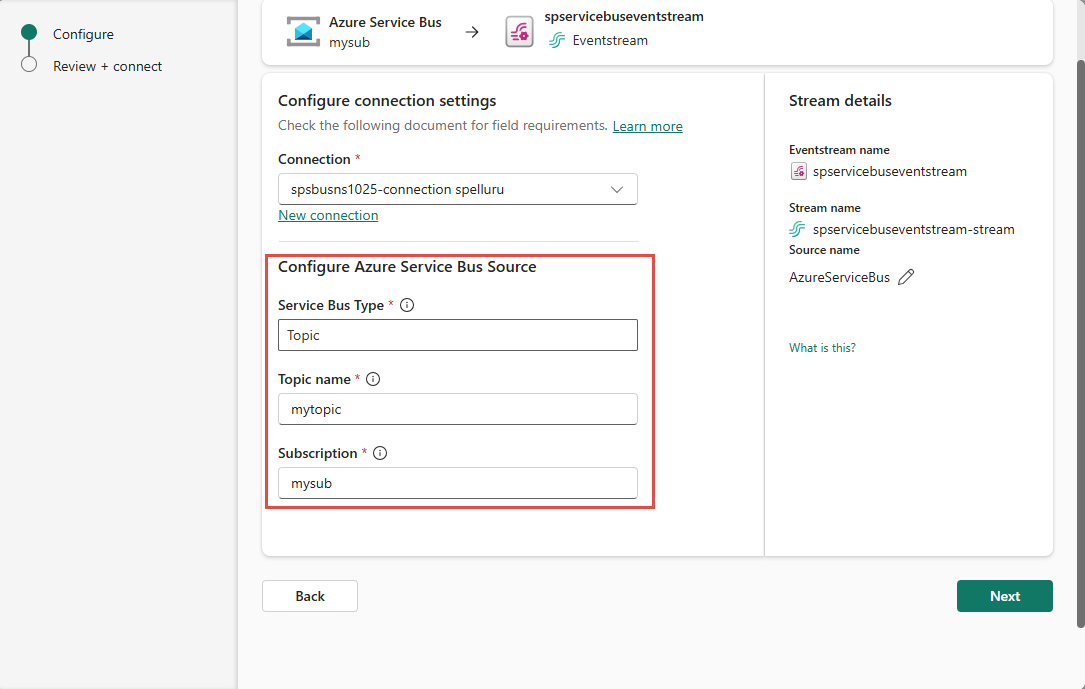
Task: Edit the AzureServiceBus source name with the pencil icon
Action: coord(906,276)
